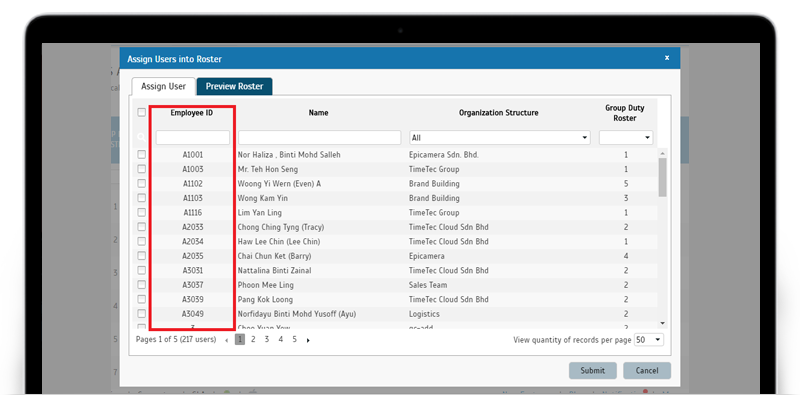Screen dimensions: 800x395
Task: Select checkbox for Wong Kam Yin row
Action: pyautogui.click(x=141, y=198)
